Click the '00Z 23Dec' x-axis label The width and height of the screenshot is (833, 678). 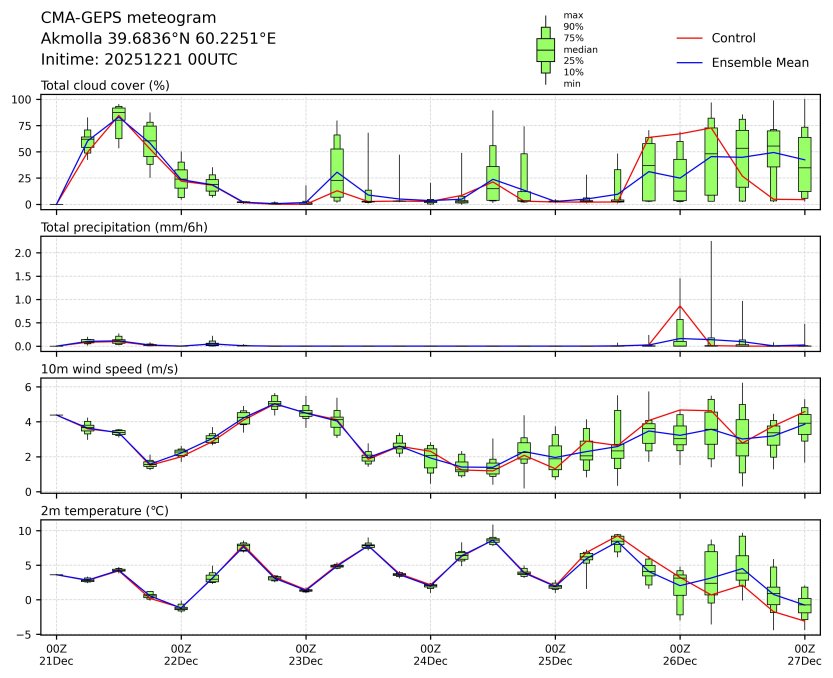(x=306, y=654)
